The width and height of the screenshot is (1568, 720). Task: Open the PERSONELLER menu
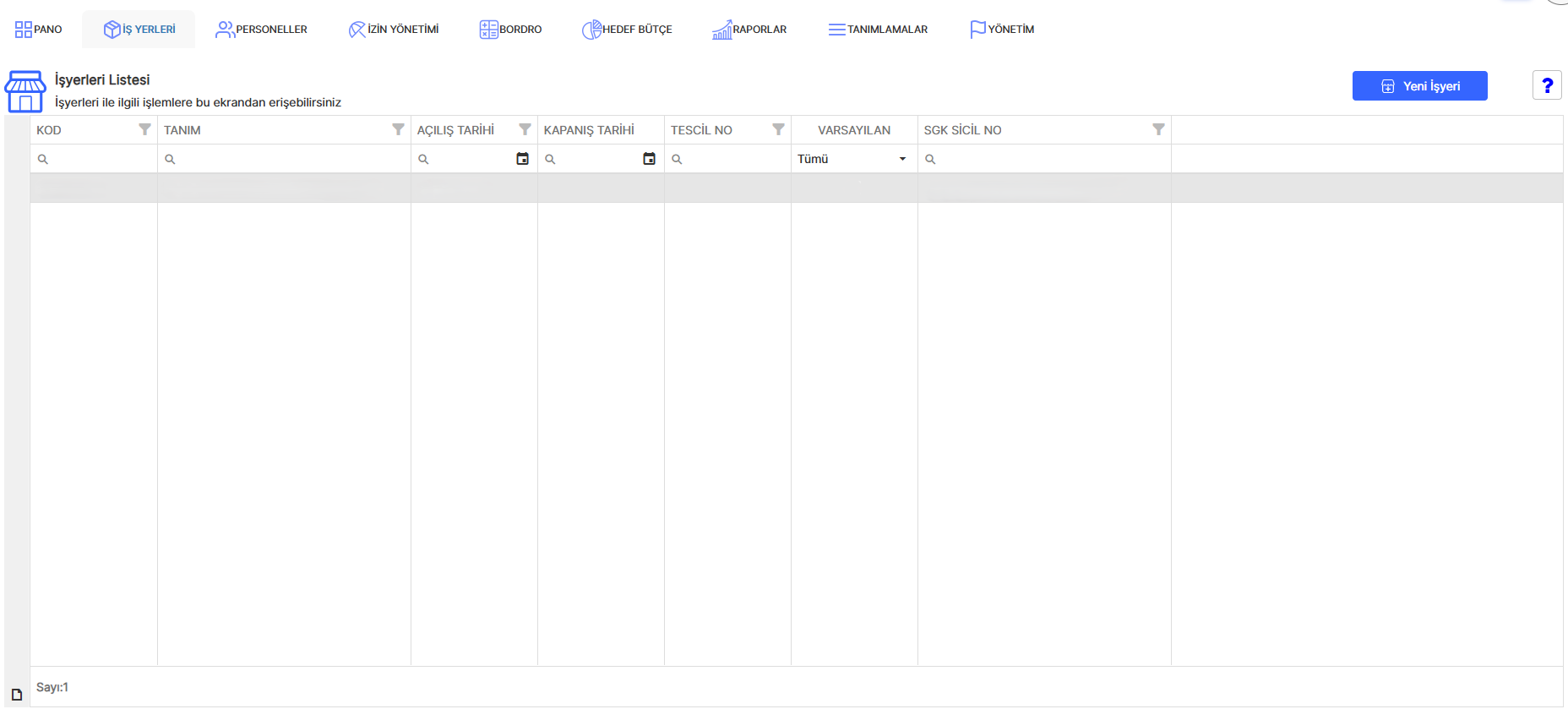262,30
